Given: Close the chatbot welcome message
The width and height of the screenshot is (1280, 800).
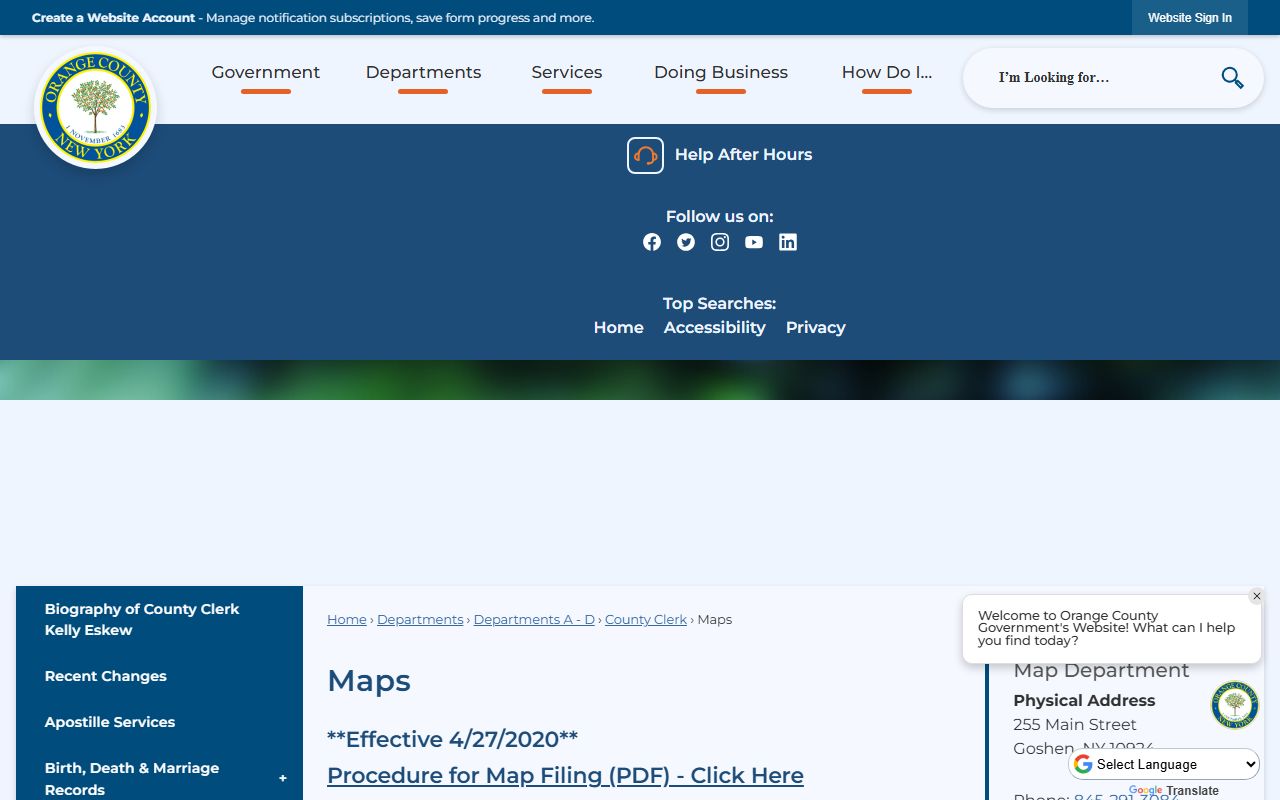Looking at the screenshot, I should click(x=1257, y=596).
